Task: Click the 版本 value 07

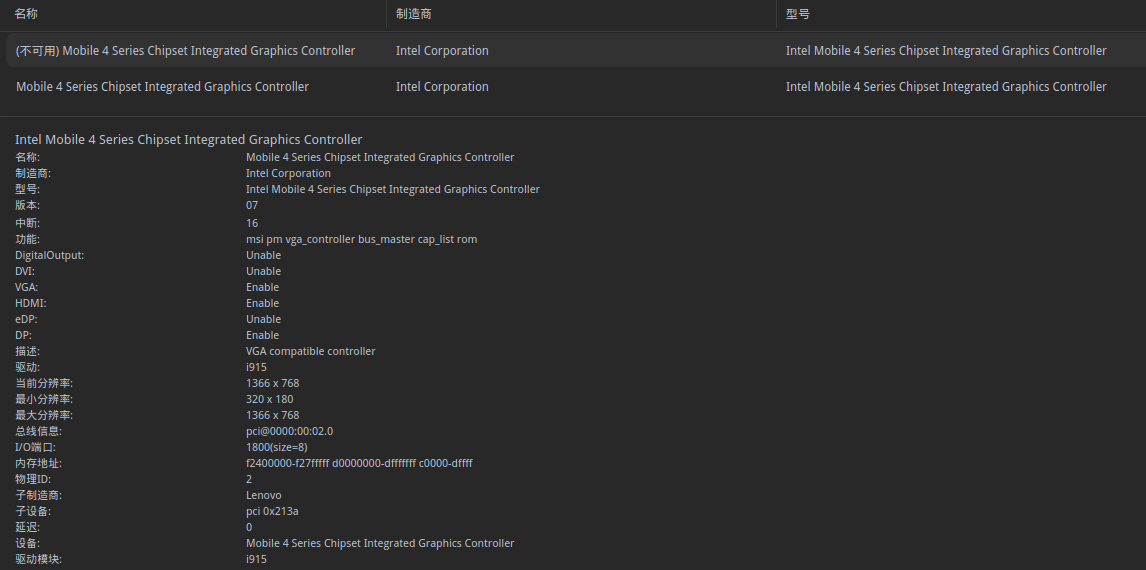Action: 252,205
